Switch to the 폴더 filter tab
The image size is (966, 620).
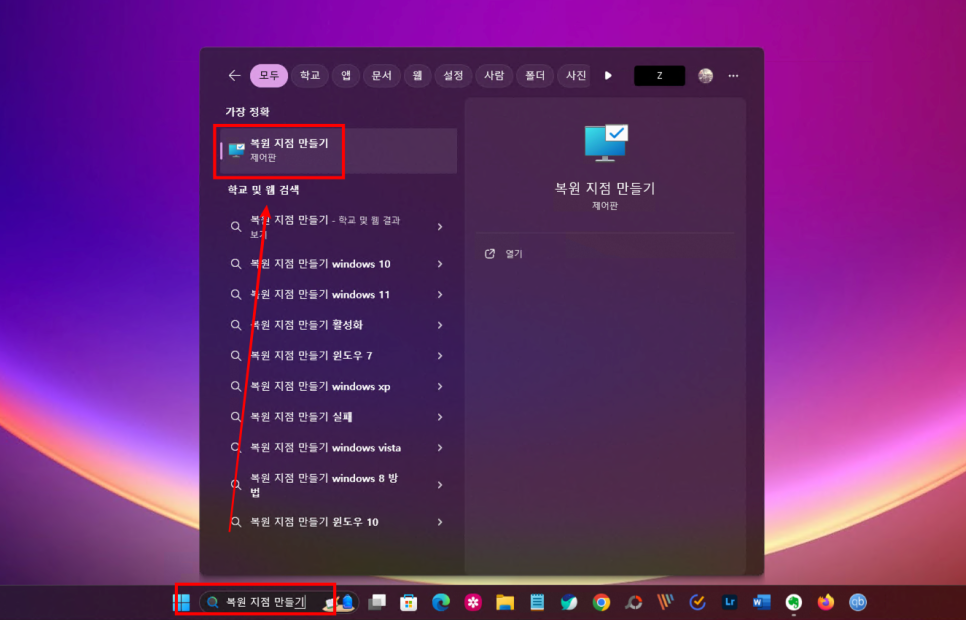coord(535,76)
